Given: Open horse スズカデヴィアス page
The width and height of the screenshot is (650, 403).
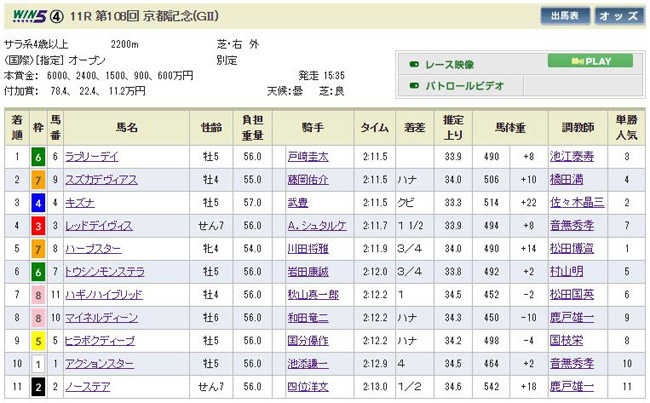Looking at the screenshot, I should click(126, 179).
